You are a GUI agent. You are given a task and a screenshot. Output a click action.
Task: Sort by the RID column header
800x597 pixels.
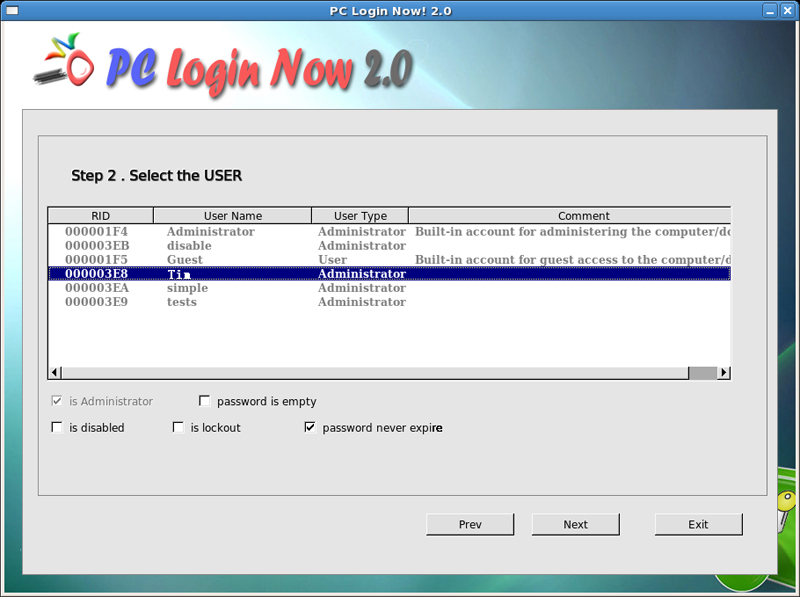101,216
